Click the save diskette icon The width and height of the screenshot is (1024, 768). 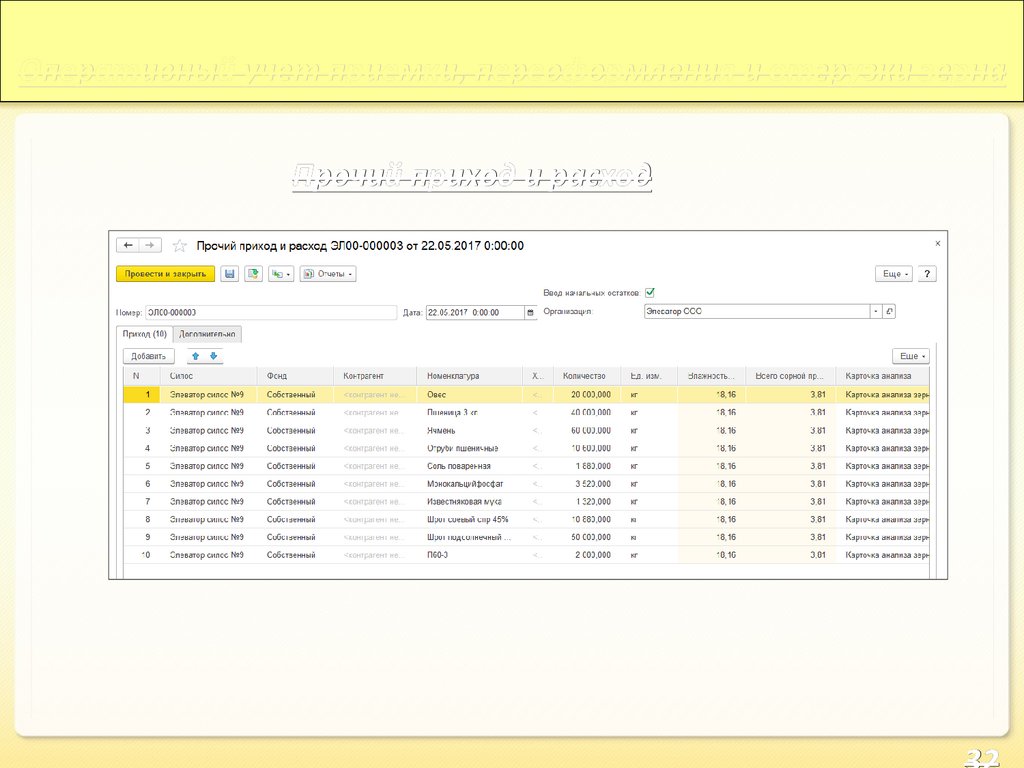pos(230,273)
